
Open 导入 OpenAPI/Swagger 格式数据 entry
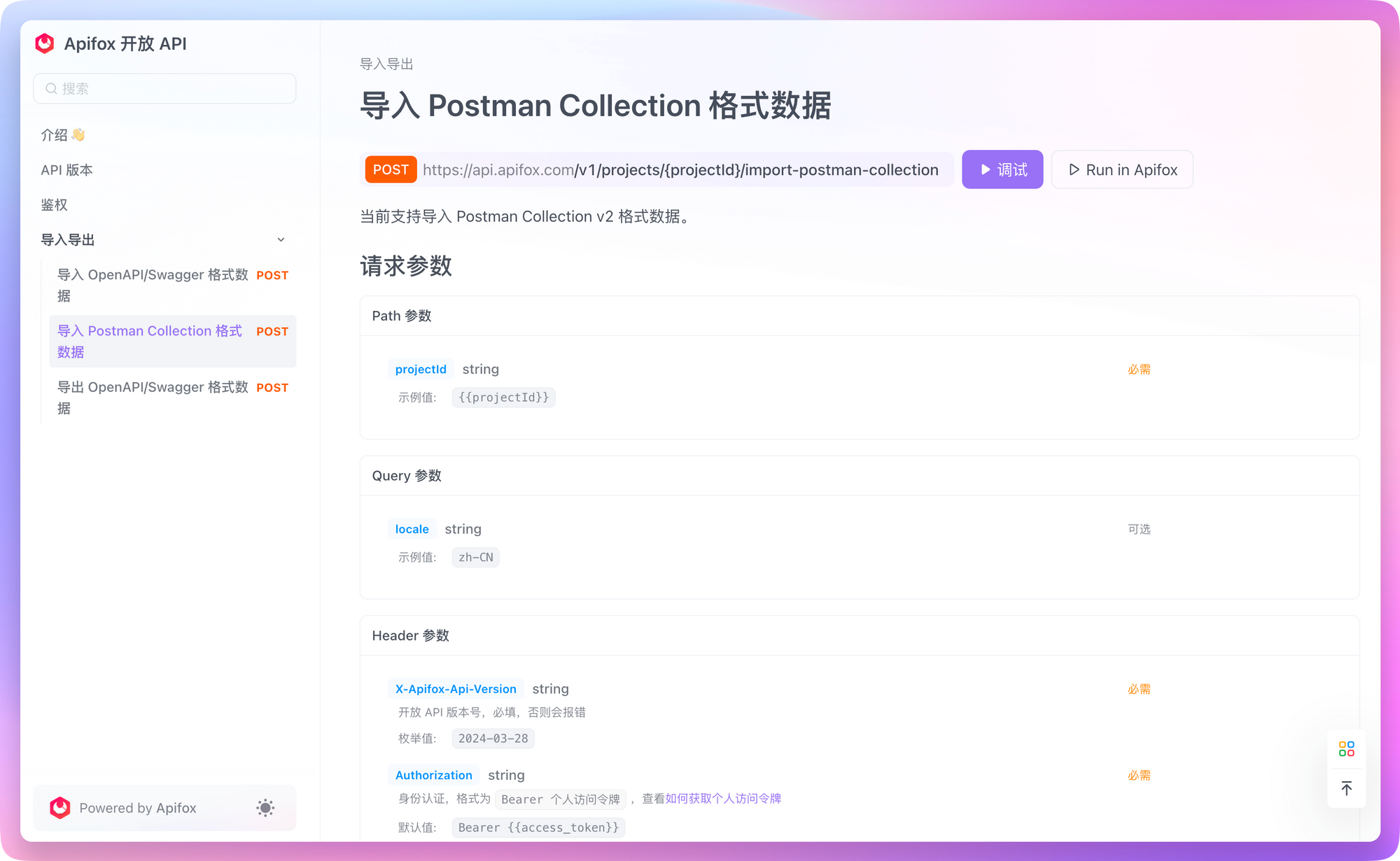173,286
